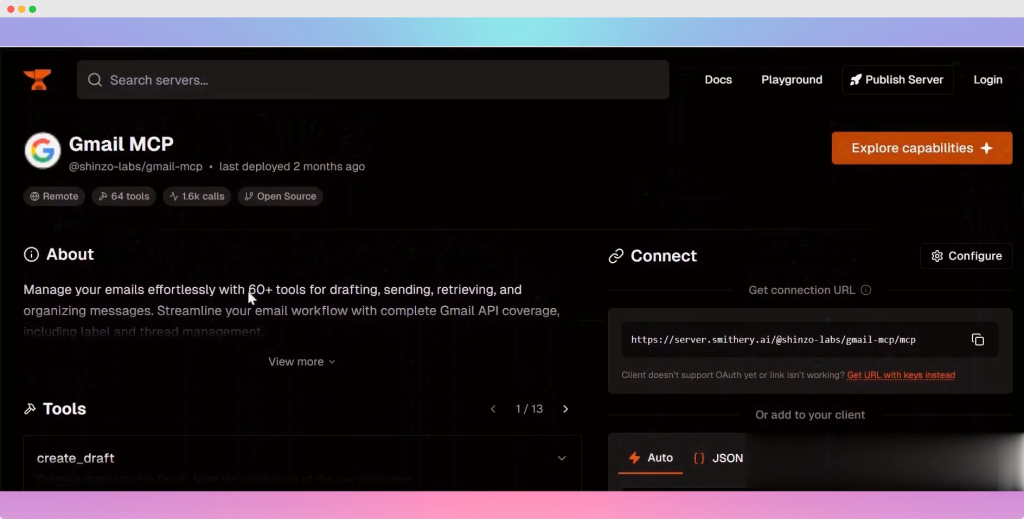Click Get URL with keys instead link
The image size is (1024, 519).
(x=900, y=375)
